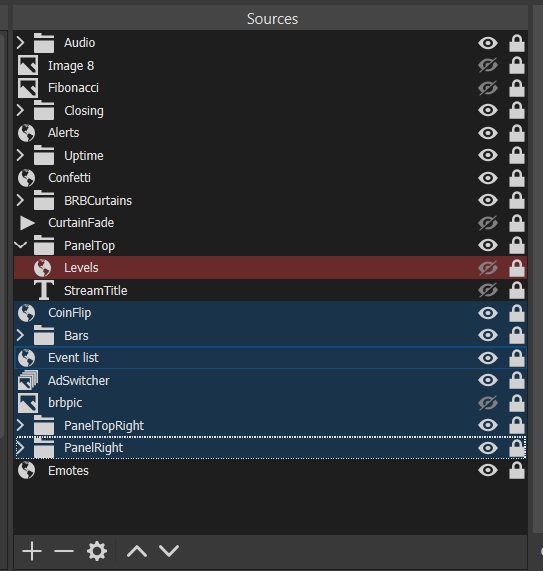Click the Levels browser globe icon

tap(43, 268)
